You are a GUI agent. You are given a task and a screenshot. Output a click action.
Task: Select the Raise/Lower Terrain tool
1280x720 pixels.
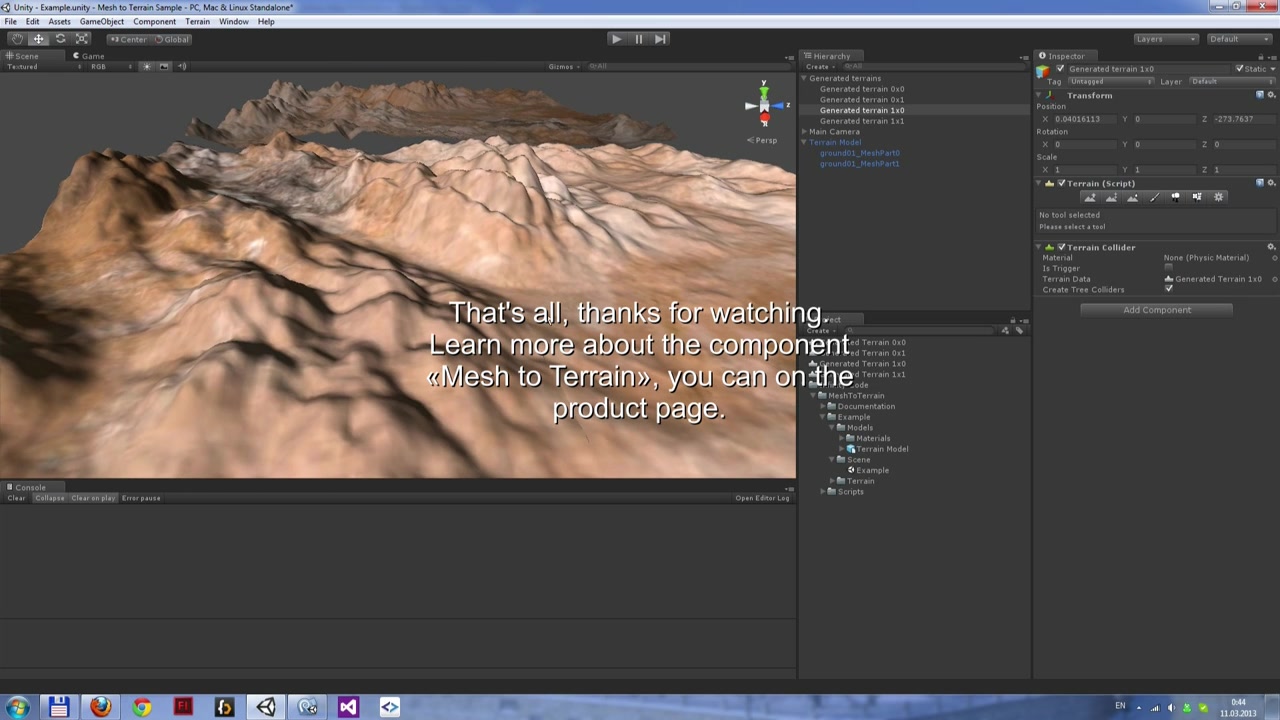pos(1091,197)
